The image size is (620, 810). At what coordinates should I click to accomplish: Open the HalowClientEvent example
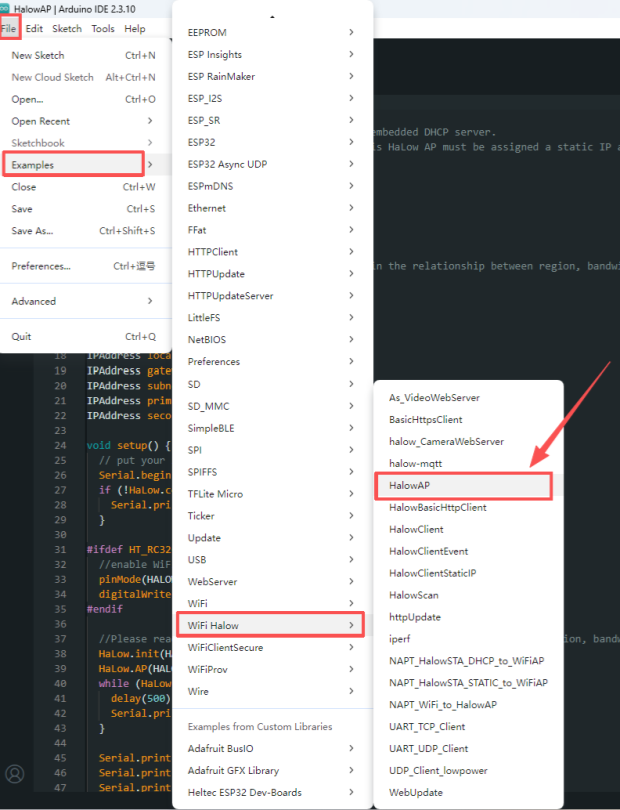click(x=468, y=551)
